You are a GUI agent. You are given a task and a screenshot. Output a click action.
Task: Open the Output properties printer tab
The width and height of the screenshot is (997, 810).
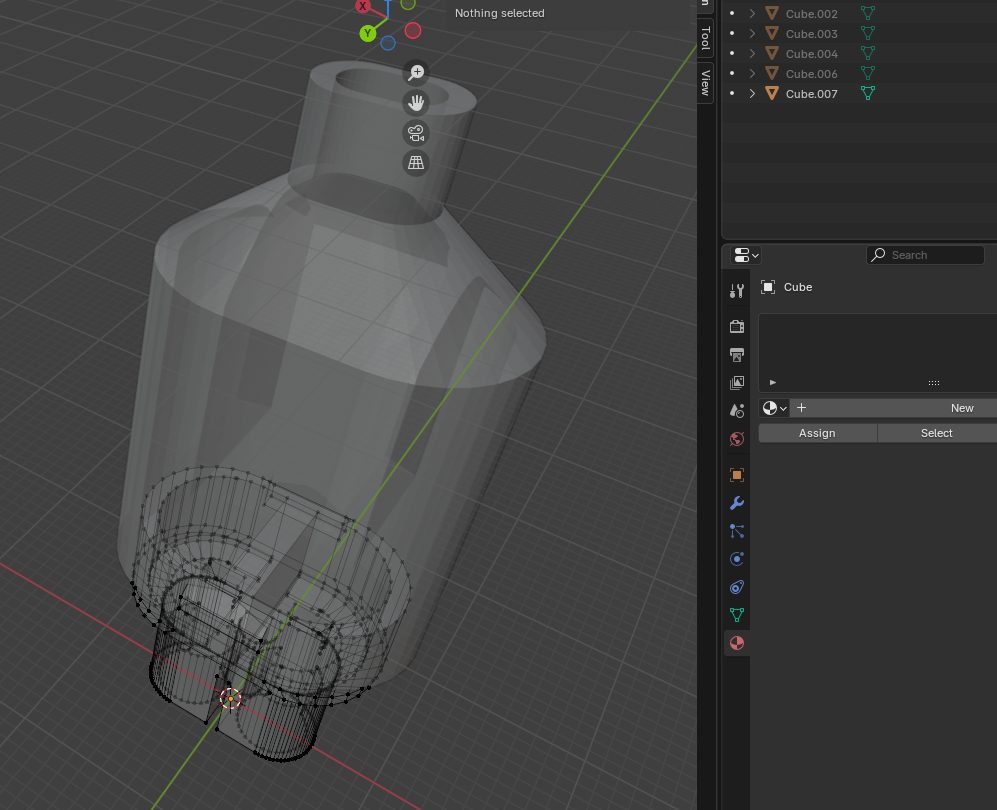tap(737, 354)
